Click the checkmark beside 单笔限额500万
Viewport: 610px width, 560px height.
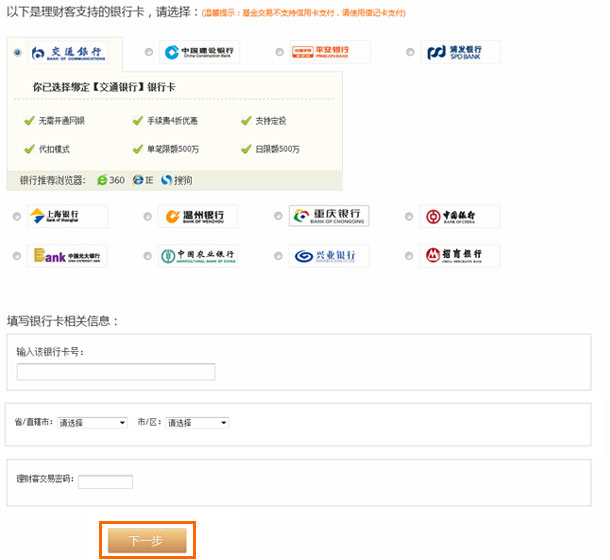(138, 149)
